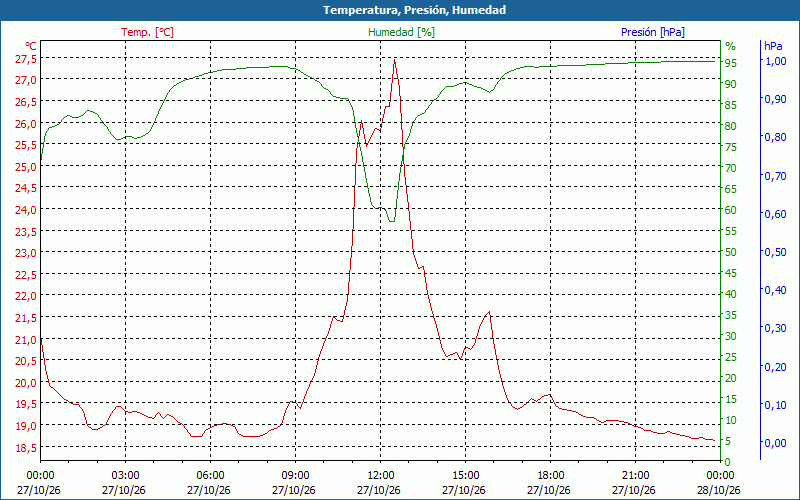The height and width of the screenshot is (500, 800).
Task: Click the '18:00' time axis label
Action: point(551,476)
